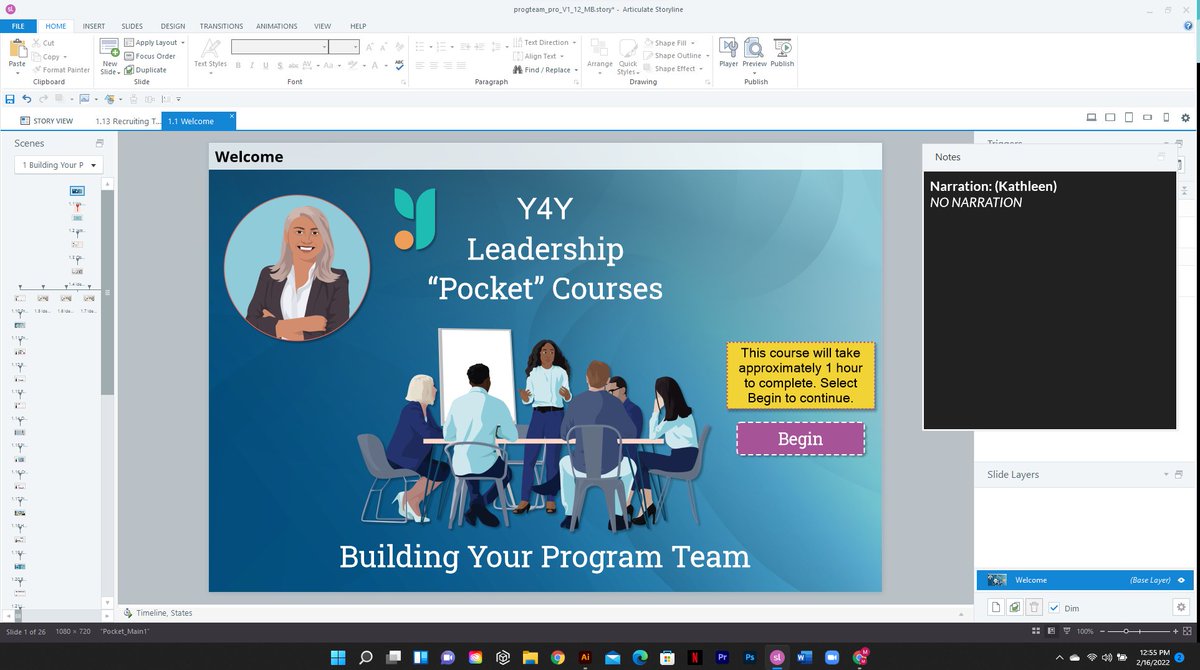Expand Timeline, States panel
This screenshot has height=670, width=1200.
point(158,612)
